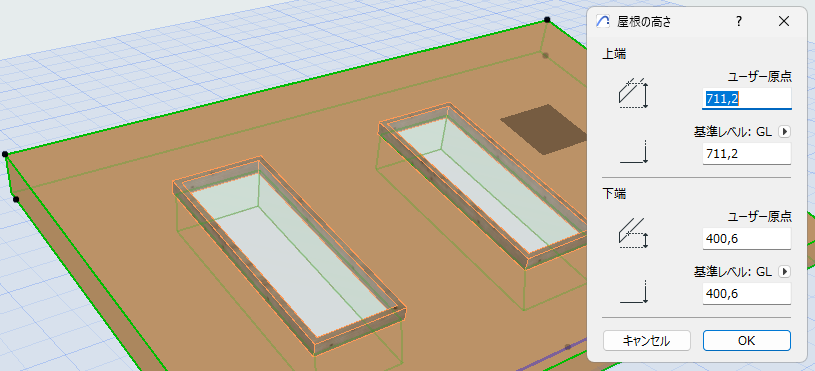The image size is (815, 371).
Task: Click the dark brown square on roof
Action: tap(543, 129)
